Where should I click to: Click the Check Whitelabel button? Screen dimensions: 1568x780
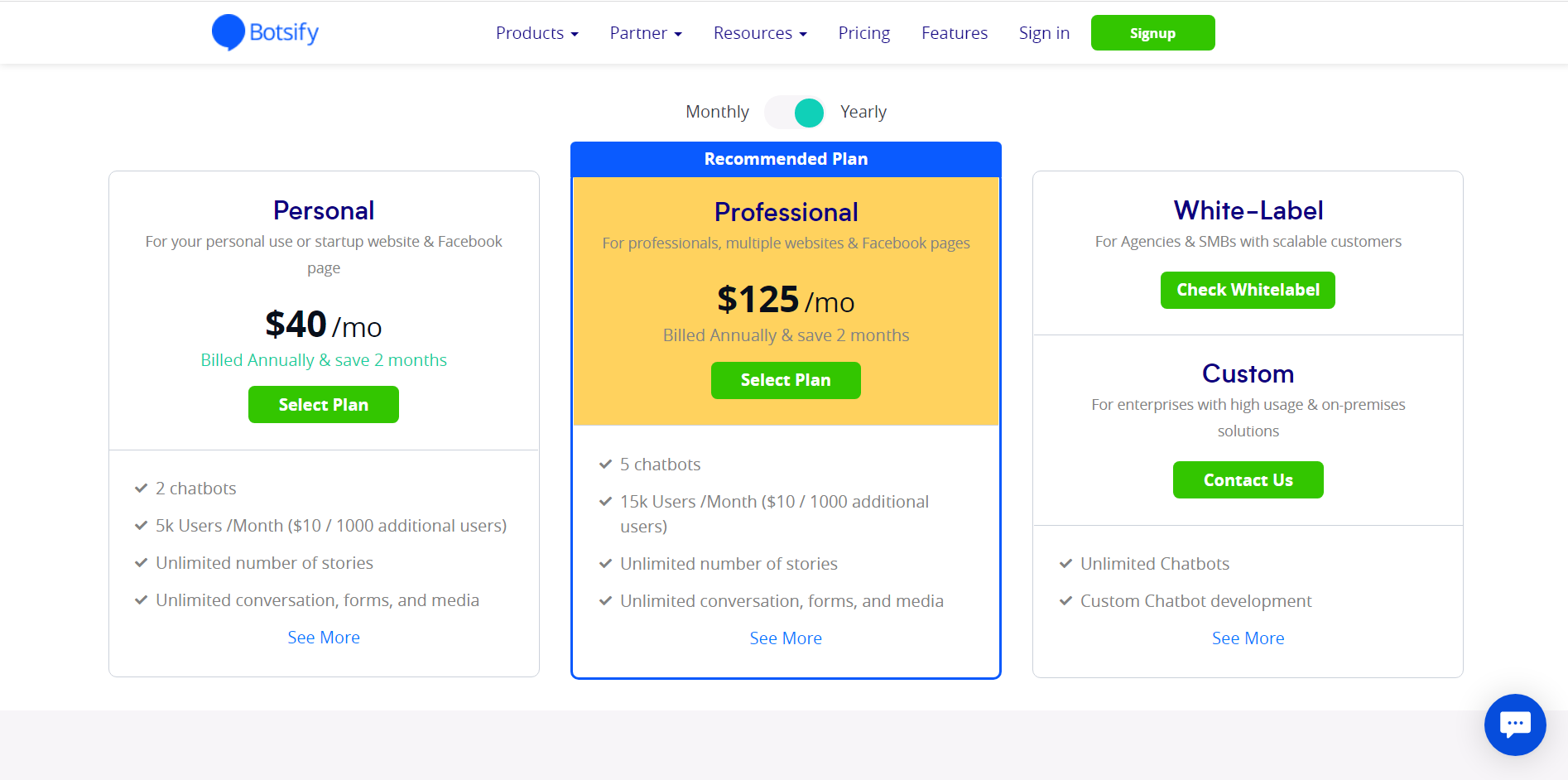coord(1247,290)
